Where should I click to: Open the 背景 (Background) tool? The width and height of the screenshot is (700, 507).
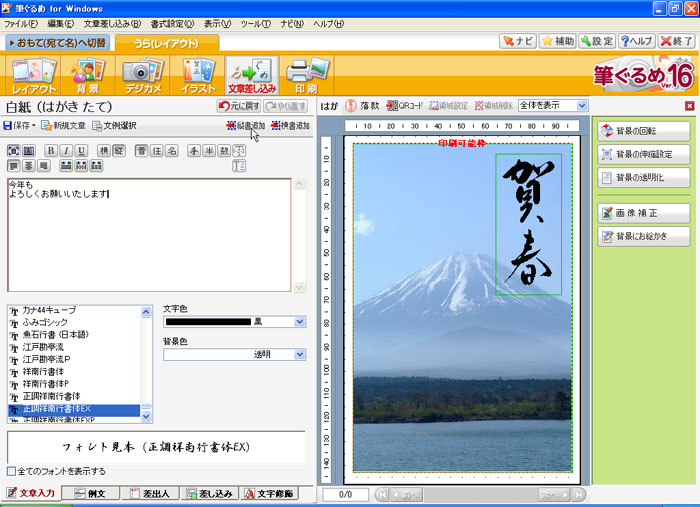tap(87, 75)
